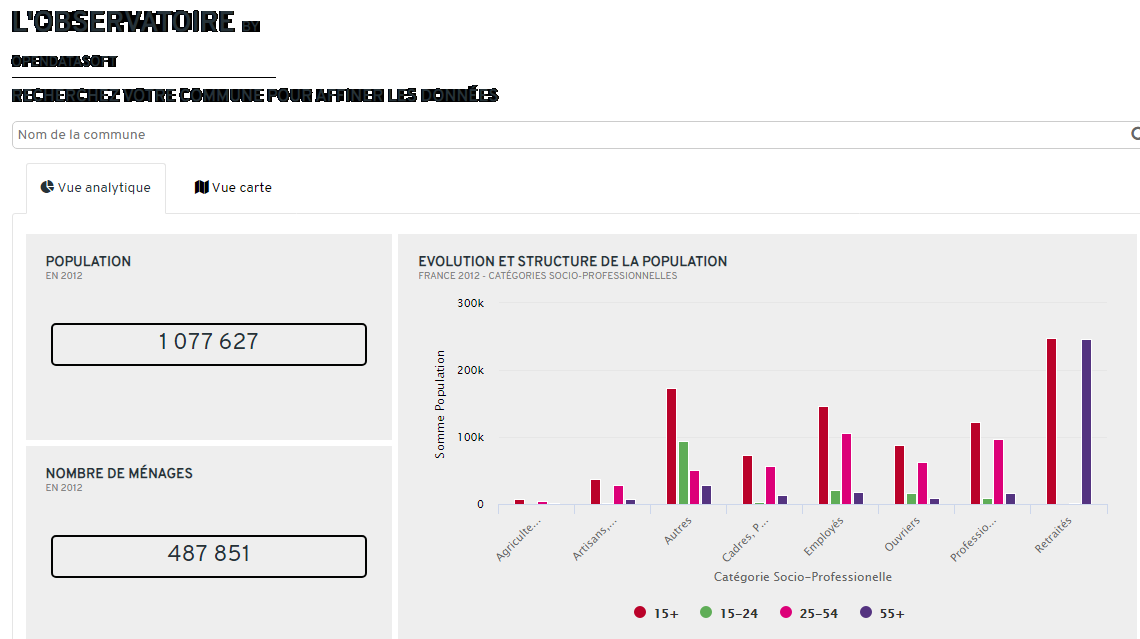The image size is (1140, 639).
Task: Click the population value 1 077 627
Action: [x=209, y=343]
